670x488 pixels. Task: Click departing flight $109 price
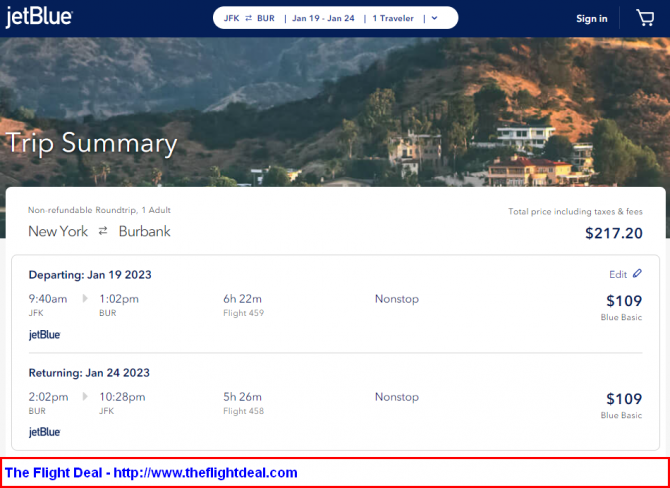(624, 301)
